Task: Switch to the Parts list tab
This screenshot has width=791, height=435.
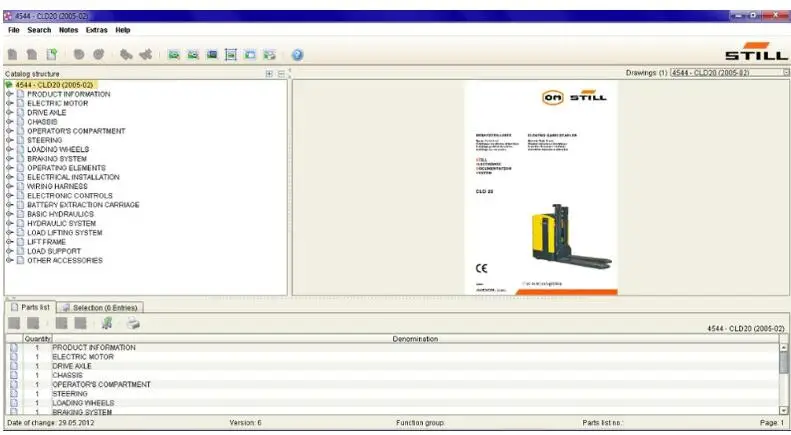Action: [30, 307]
